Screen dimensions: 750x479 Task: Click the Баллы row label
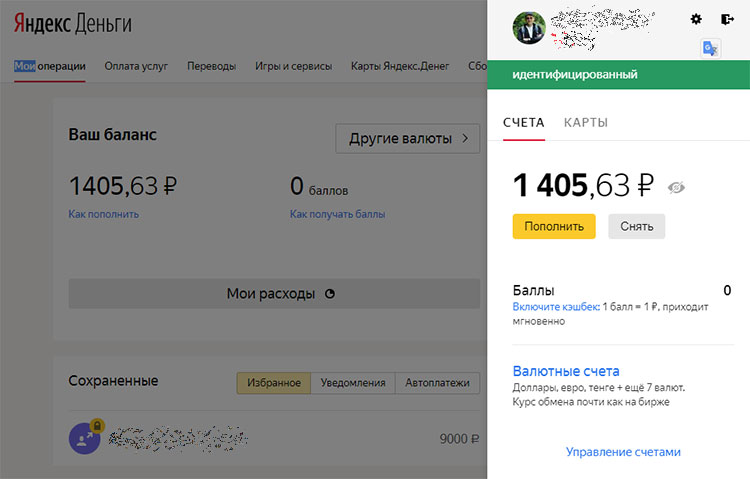(533, 290)
